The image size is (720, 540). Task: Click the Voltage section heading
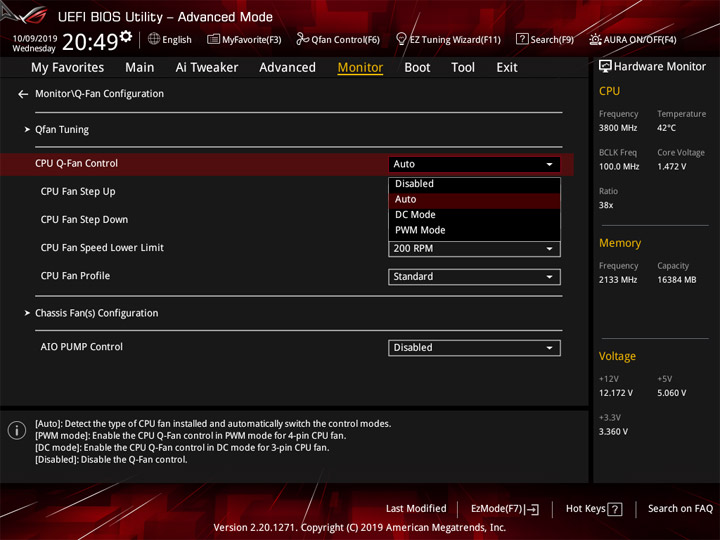pyautogui.click(x=617, y=356)
